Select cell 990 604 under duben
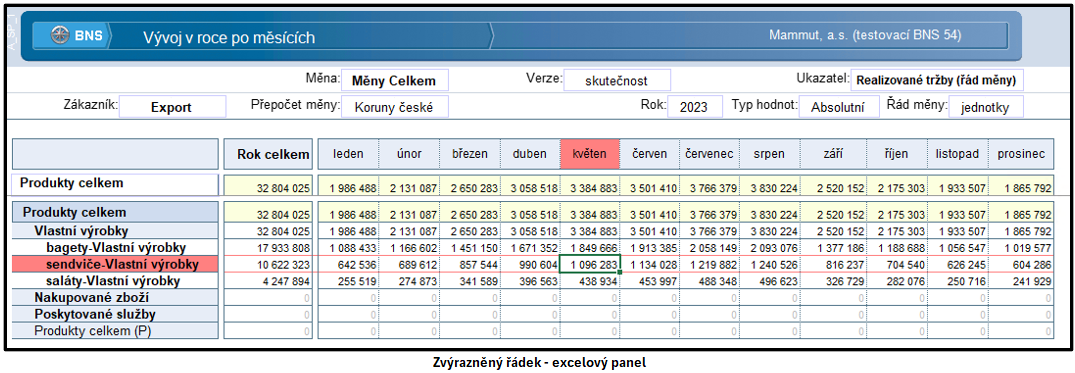 (530, 264)
